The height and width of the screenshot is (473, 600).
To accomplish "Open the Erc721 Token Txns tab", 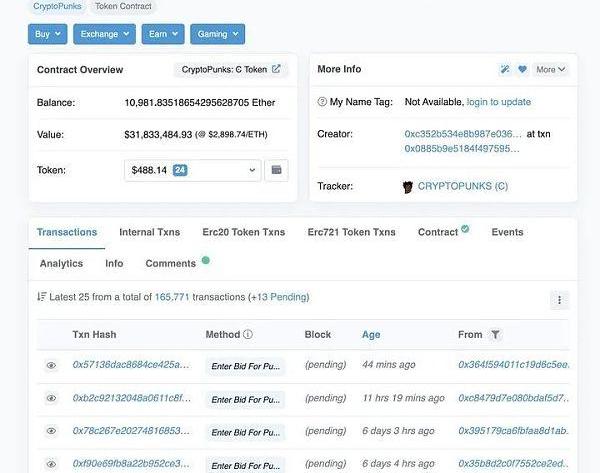I will pyautogui.click(x=351, y=232).
